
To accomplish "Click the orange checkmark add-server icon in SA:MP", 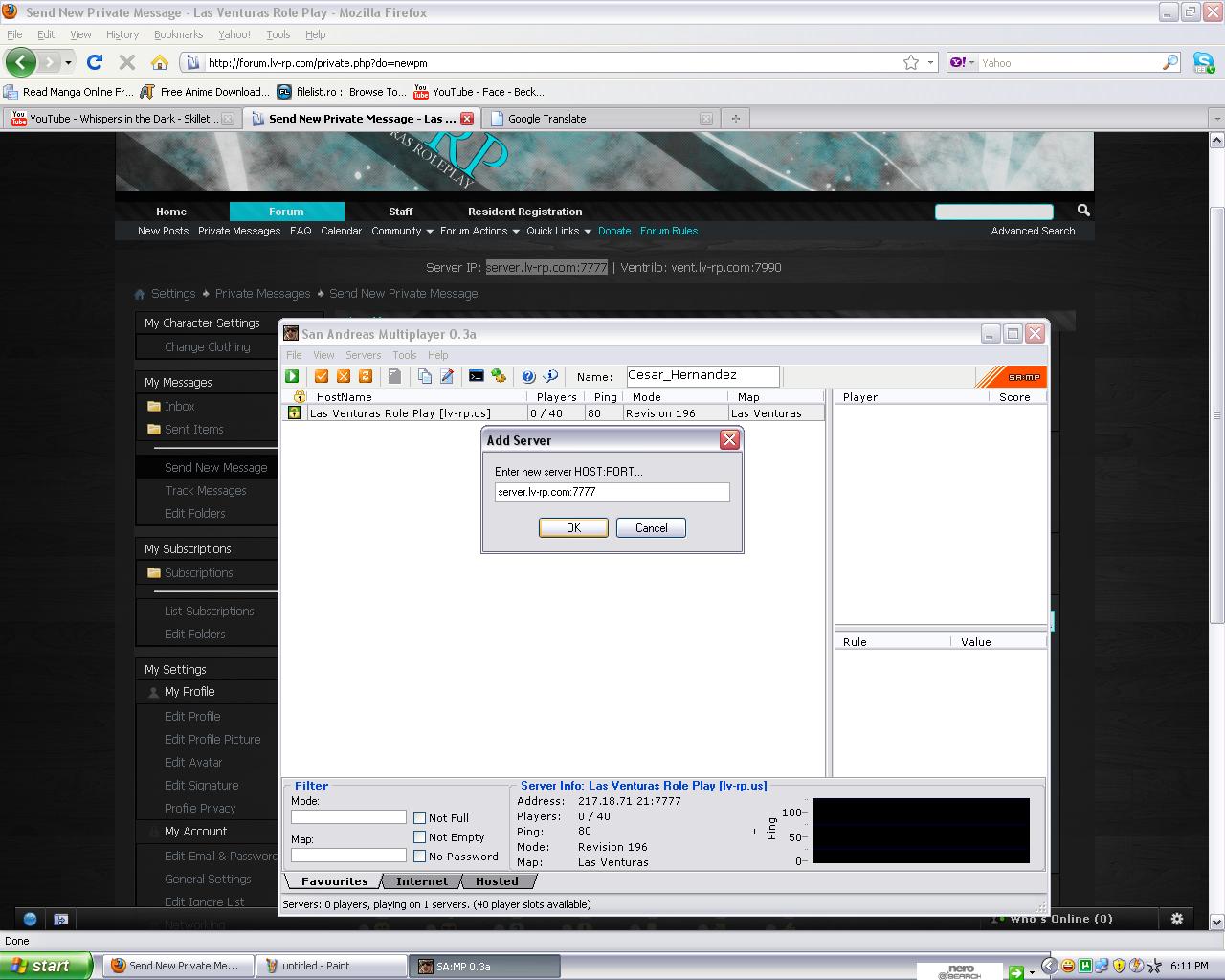I will pos(322,377).
